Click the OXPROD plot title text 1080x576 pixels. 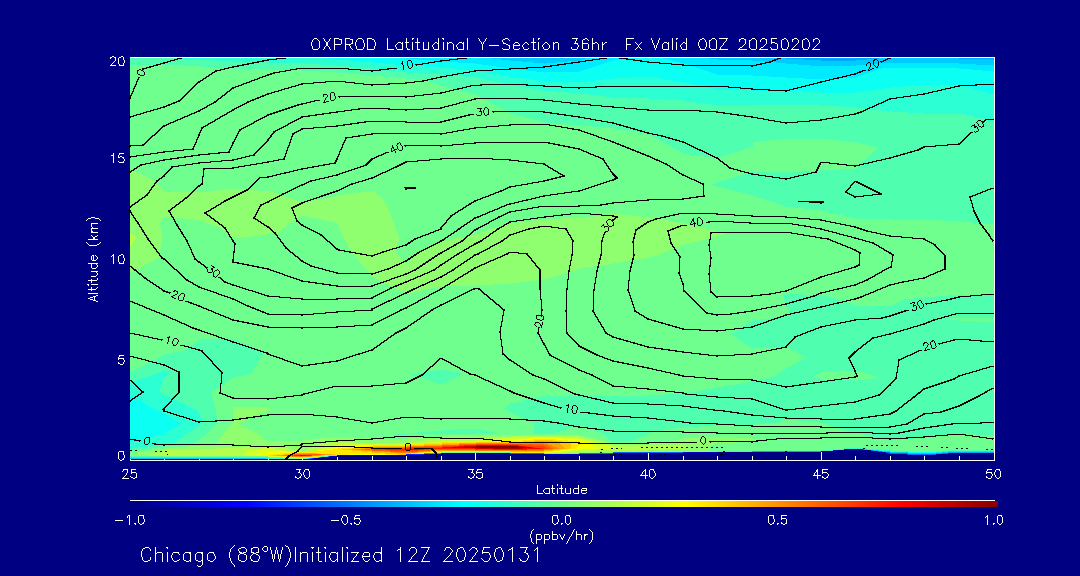coord(565,44)
